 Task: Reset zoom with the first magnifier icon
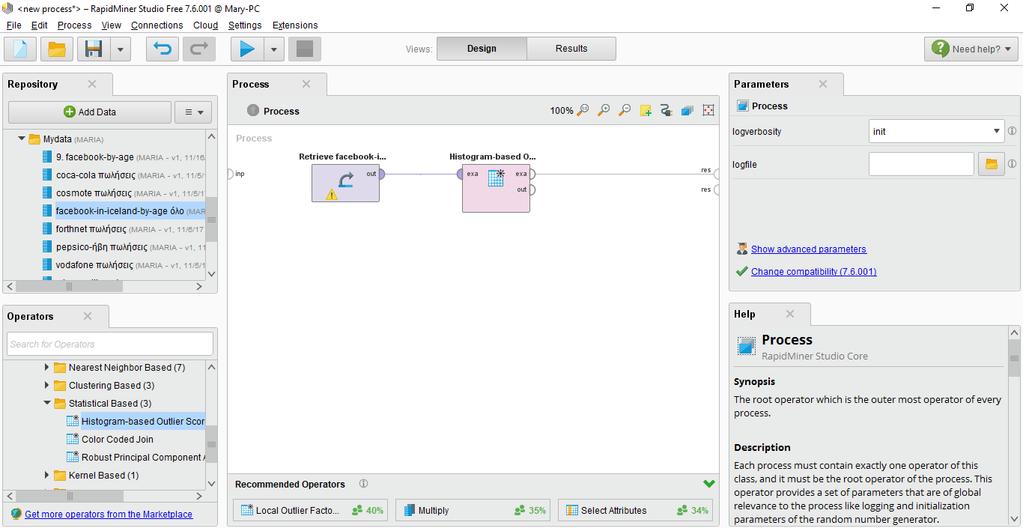(x=584, y=110)
